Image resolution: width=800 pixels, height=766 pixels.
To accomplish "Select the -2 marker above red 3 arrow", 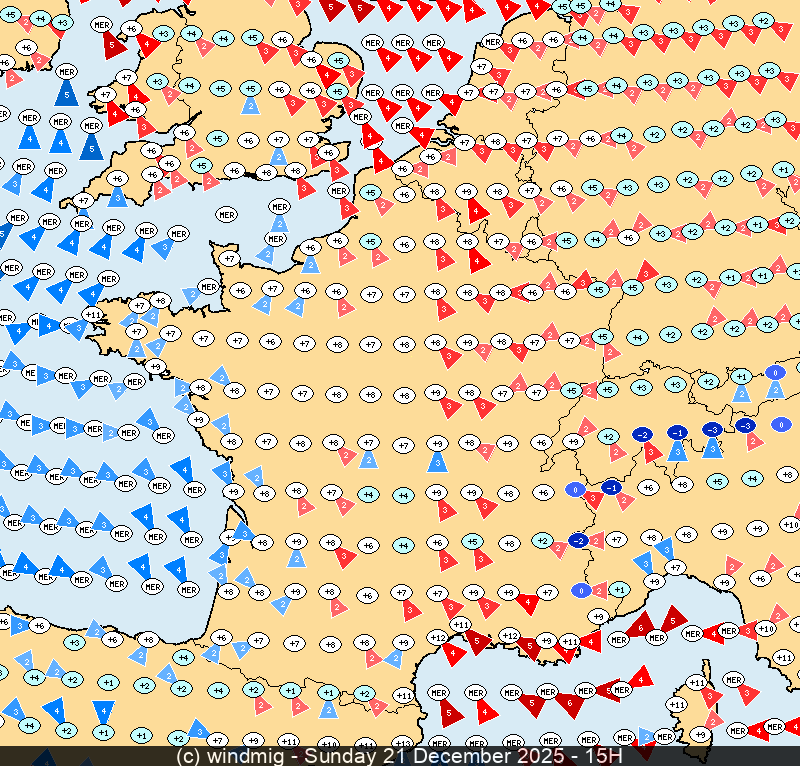I will click(x=643, y=434).
